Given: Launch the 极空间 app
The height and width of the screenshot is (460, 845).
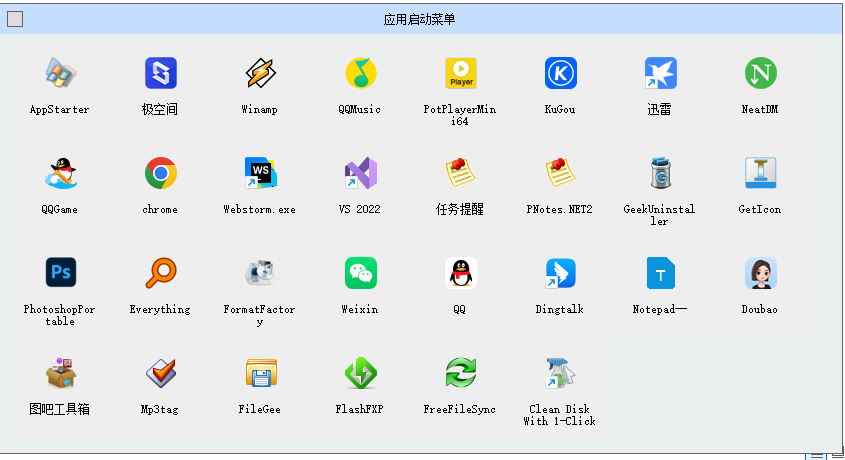Looking at the screenshot, I should click(161, 73).
